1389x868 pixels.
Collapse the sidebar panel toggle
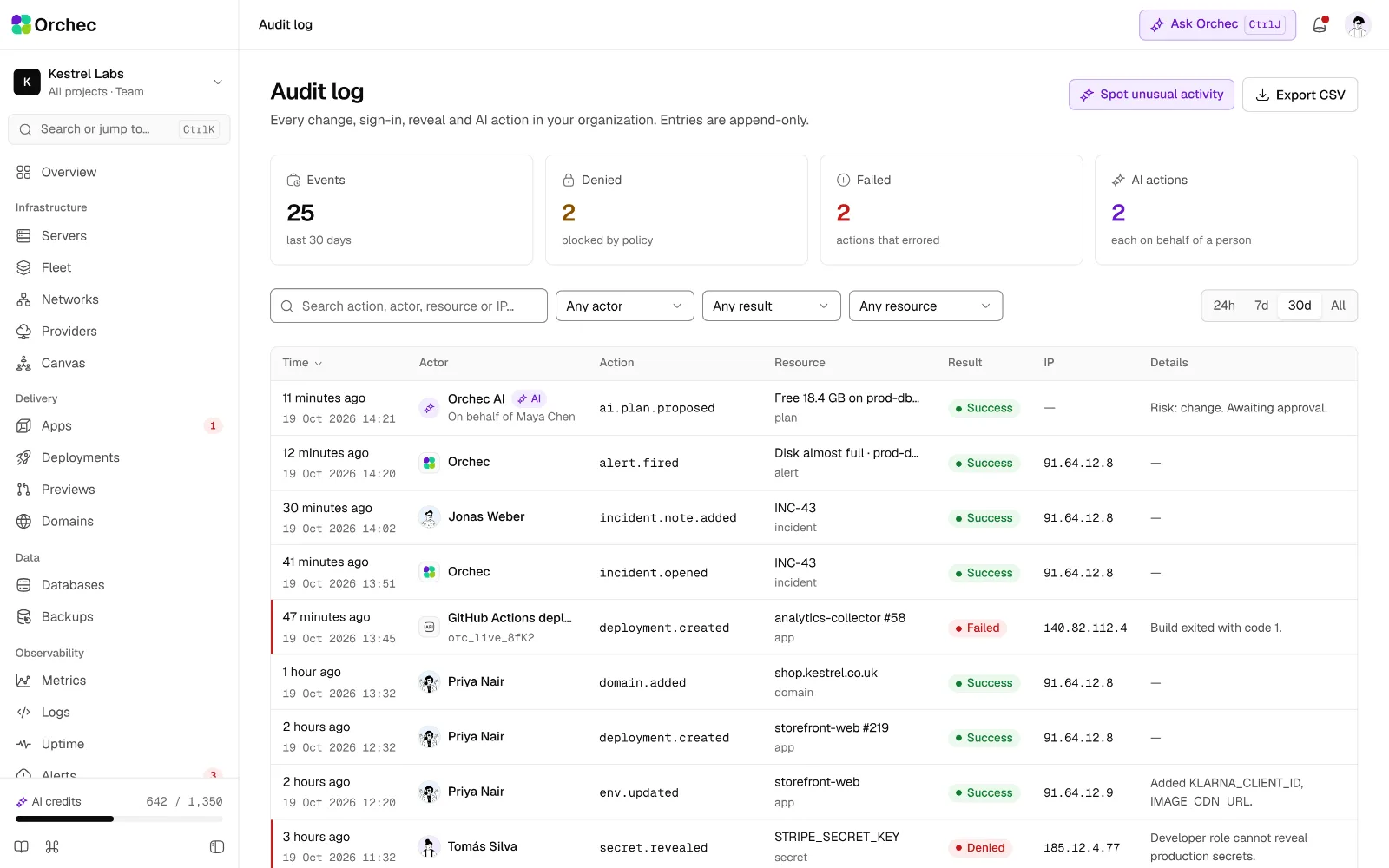pos(217,847)
